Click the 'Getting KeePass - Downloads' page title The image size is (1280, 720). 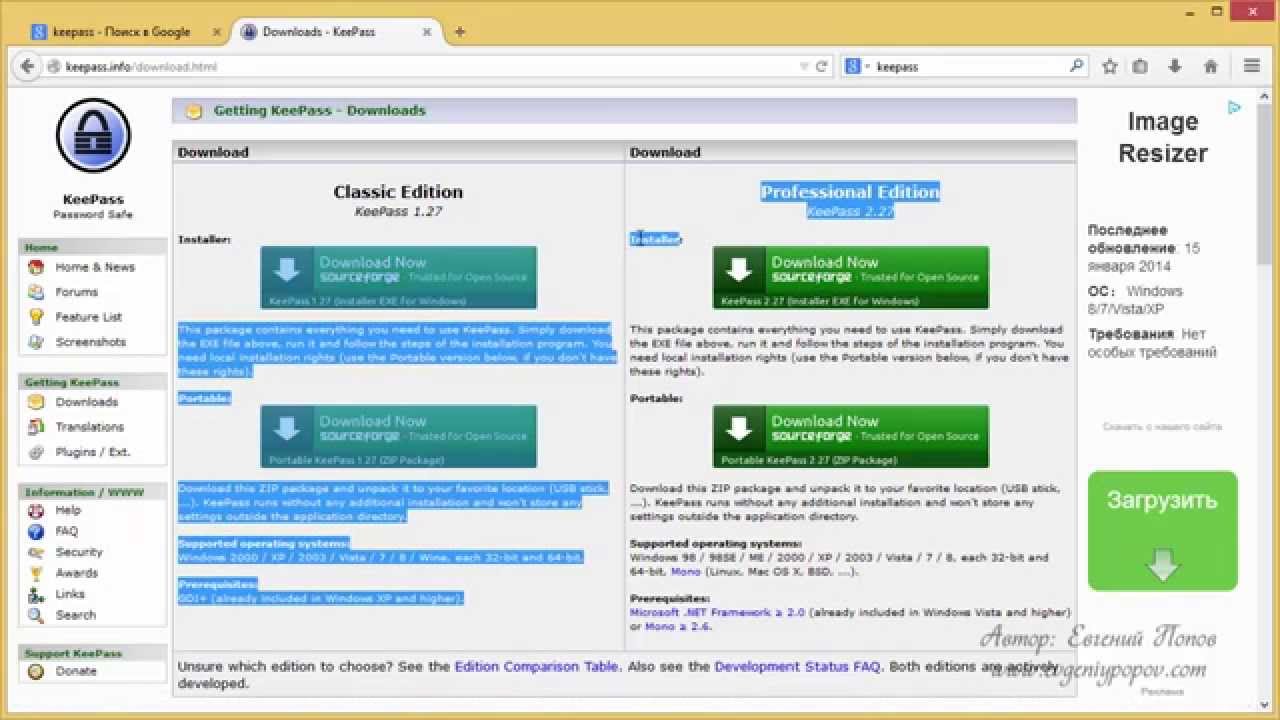pos(320,110)
